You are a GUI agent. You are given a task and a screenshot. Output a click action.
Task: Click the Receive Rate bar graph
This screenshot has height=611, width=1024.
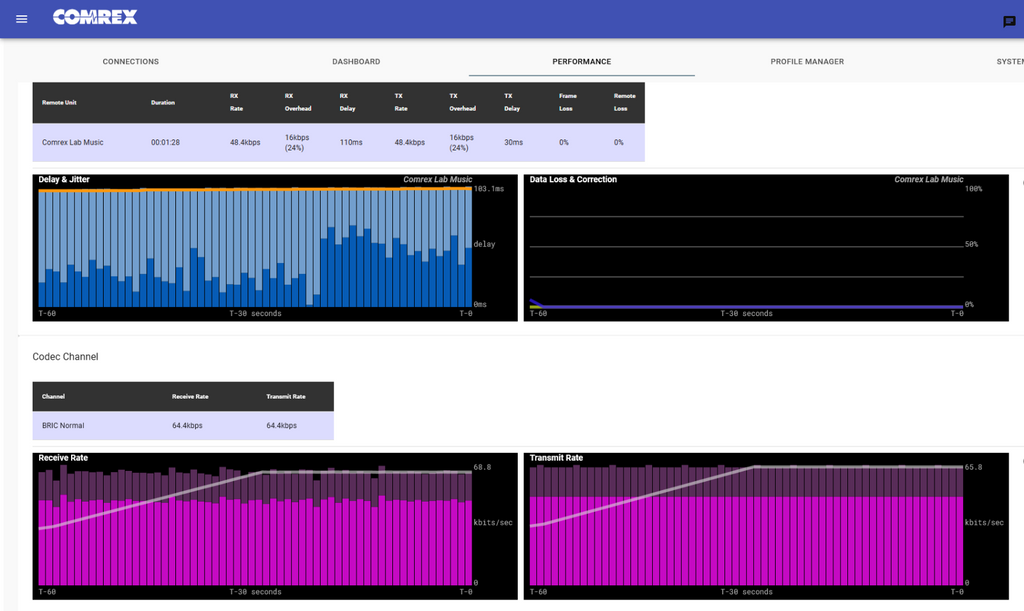tap(255, 526)
